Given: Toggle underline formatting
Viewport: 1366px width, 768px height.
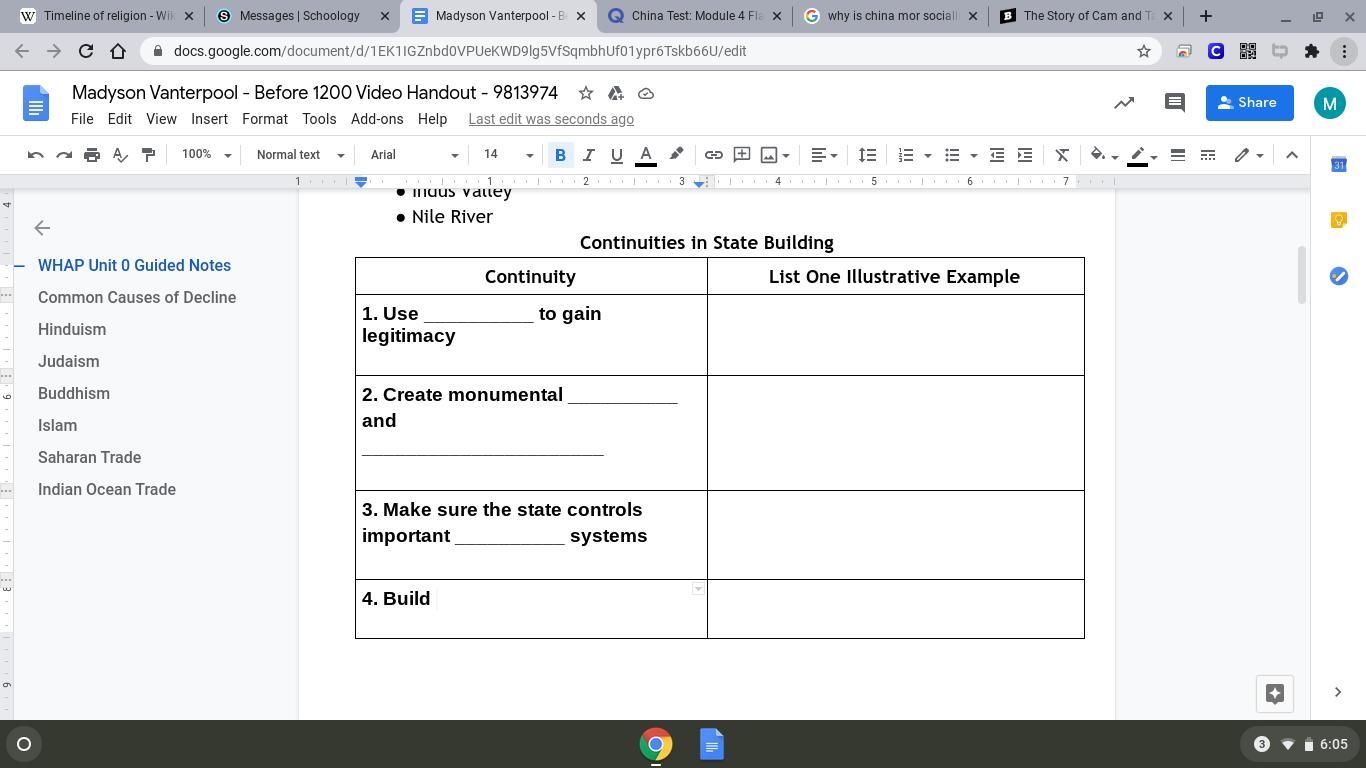Looking at the screenshot, I should tap(616, 155).
